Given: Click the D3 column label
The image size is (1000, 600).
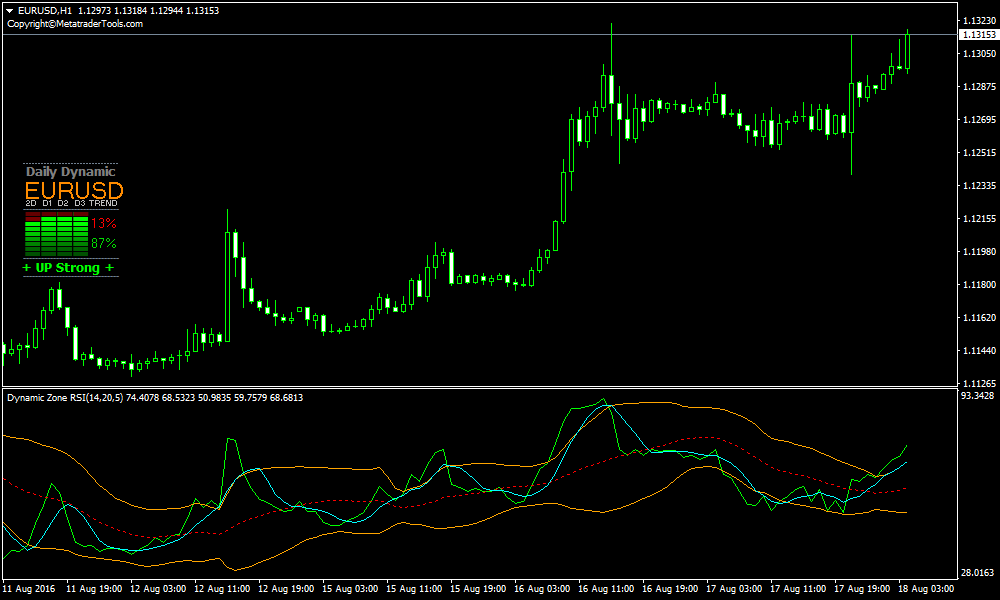Looking at the screenshot, I should (79, 204).
